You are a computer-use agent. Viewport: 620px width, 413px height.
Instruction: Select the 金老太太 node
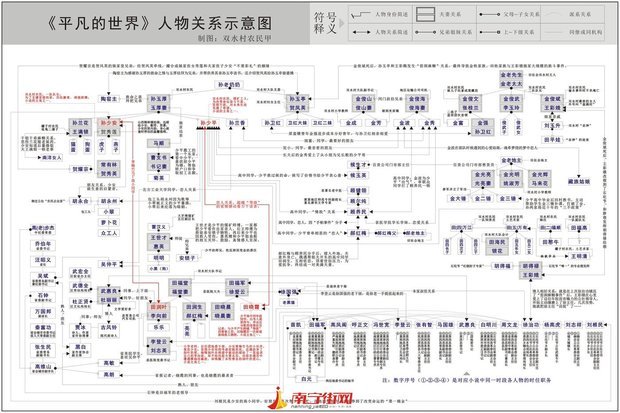pyautogui.click(x=511, y=84)
